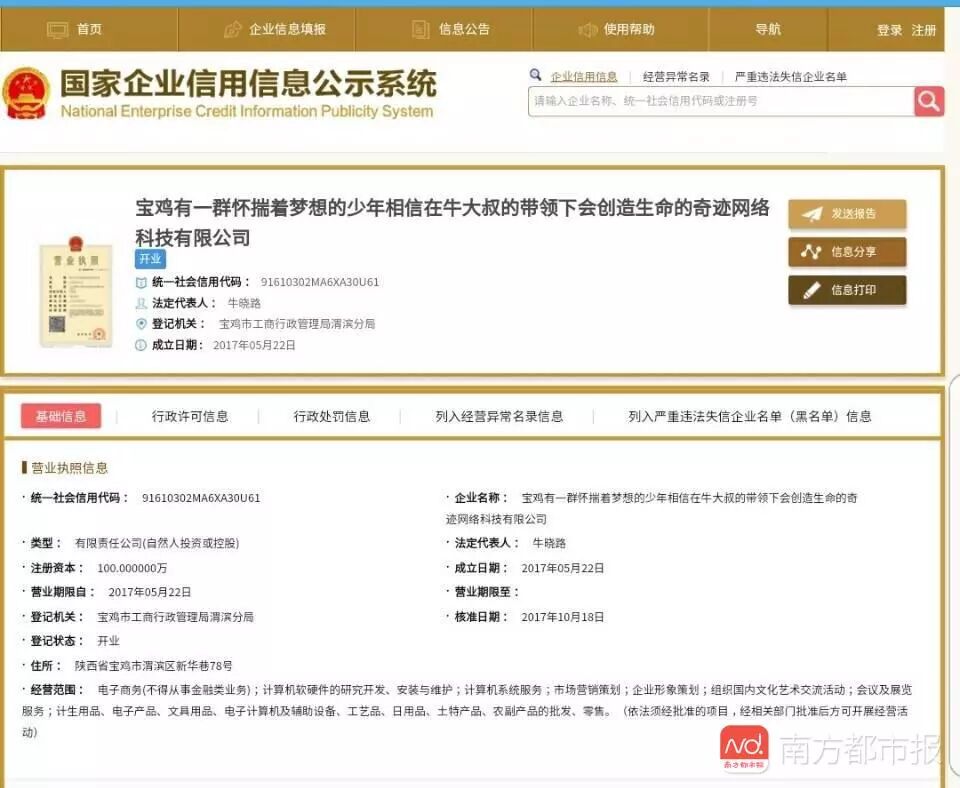
Task: Select the 企业信用信息 search category
Action: [583, 77]
